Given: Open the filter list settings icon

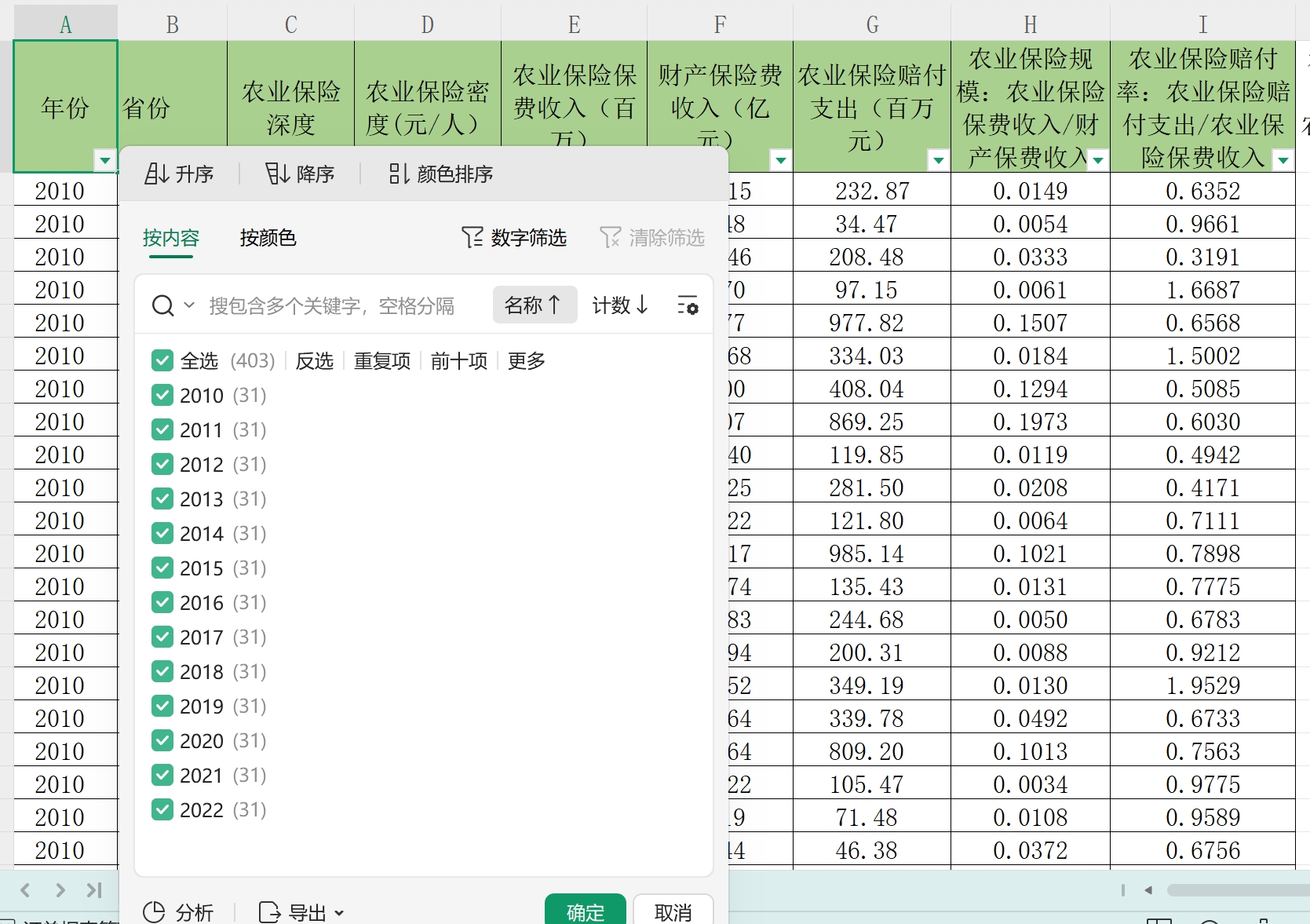Looking at the screenshot, I should [688, 305].
